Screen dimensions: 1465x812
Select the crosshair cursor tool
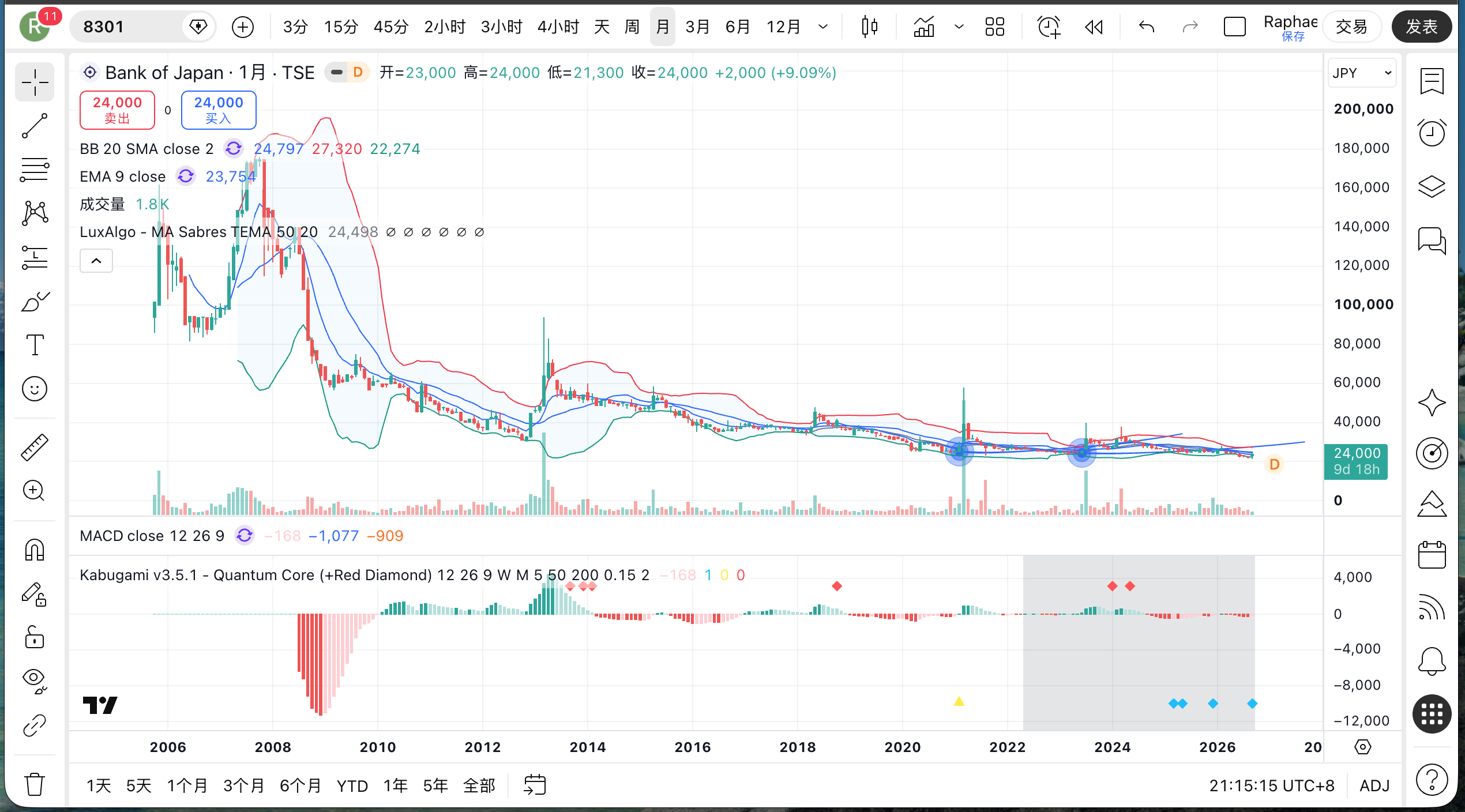click(35, 82)
